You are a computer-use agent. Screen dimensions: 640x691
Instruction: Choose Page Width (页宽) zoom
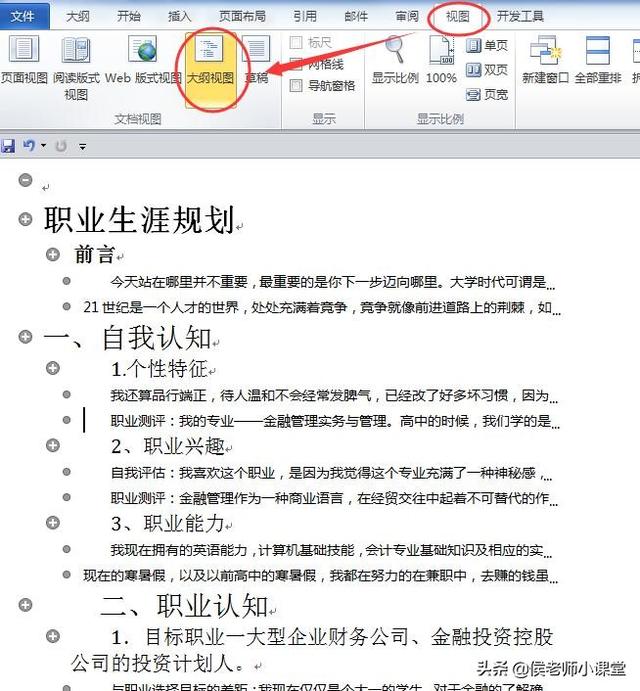[487, 94]
